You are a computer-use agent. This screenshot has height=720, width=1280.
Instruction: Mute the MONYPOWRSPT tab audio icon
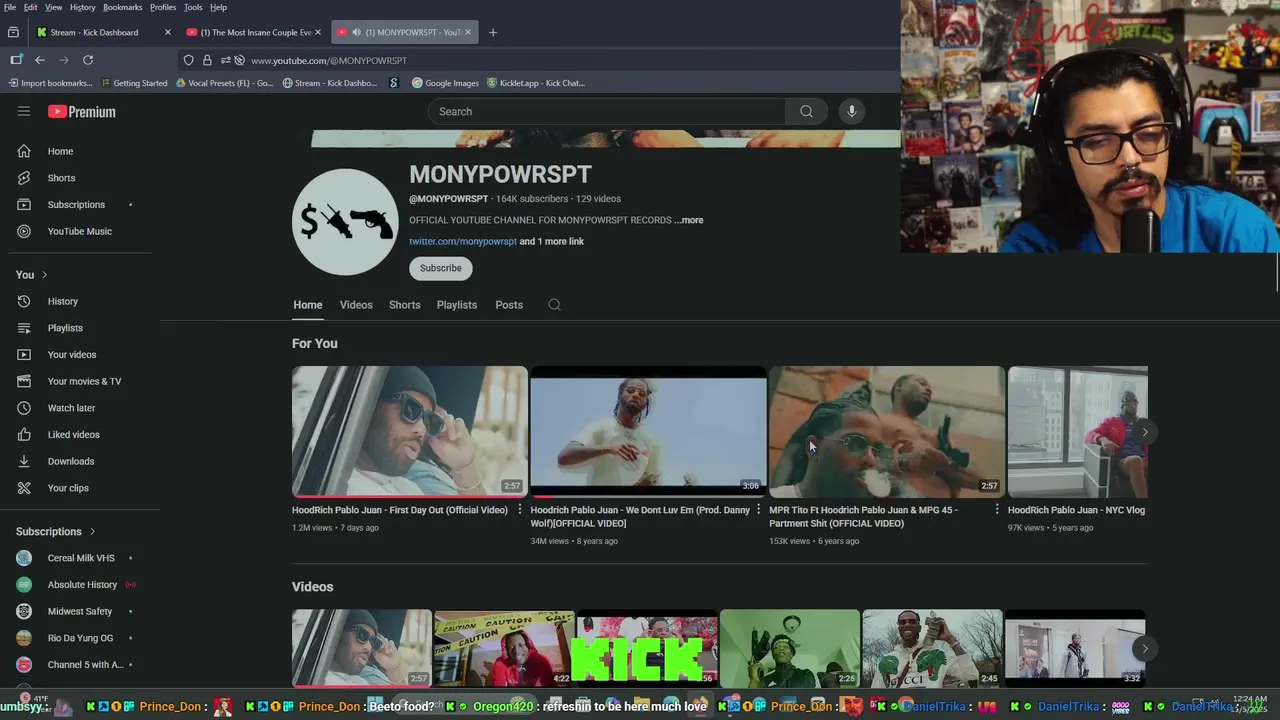point(356,32)
